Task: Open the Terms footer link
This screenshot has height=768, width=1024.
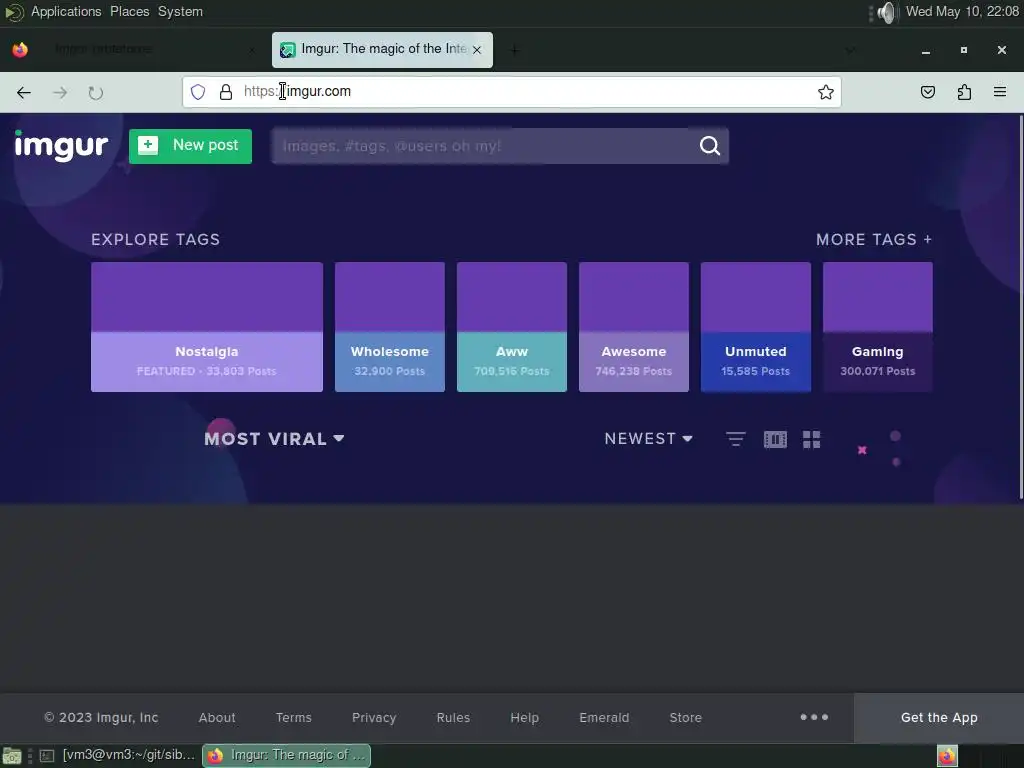Action: pos(294,718)
